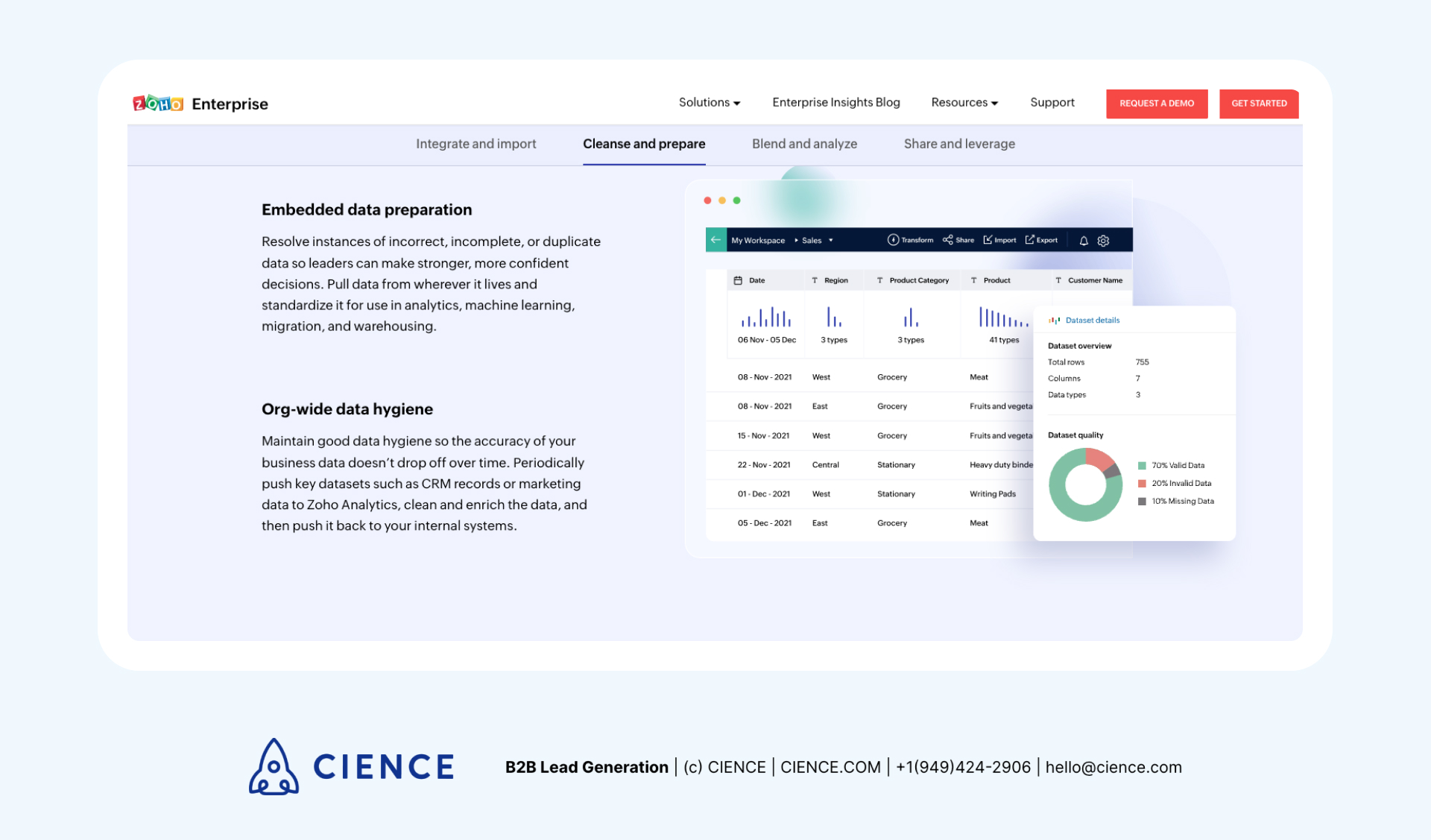Open the Solutions dropdown menu
Screen dimensions: 1431x840
(x=709, y=102)
